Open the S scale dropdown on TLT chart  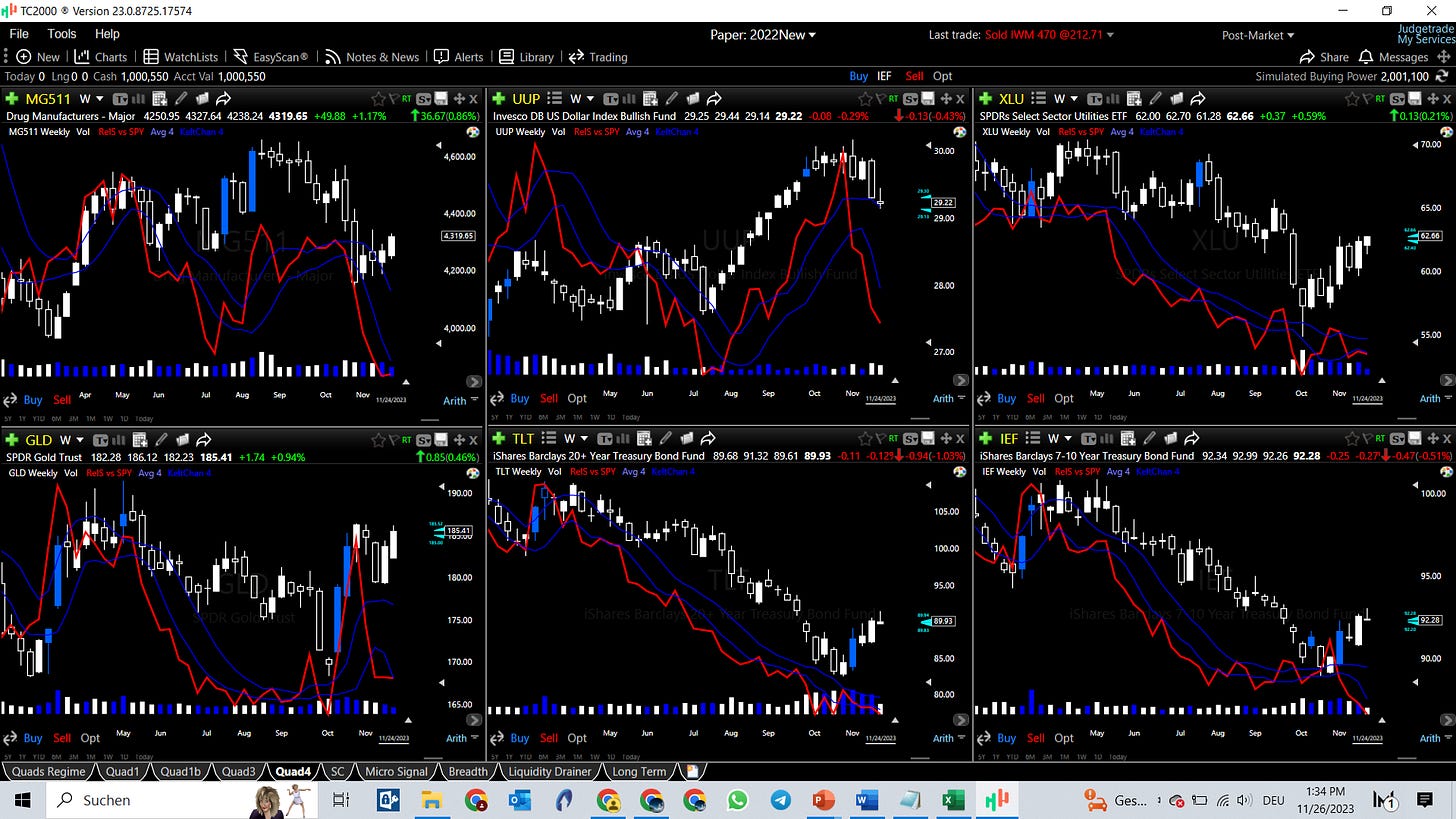point(911,438)
